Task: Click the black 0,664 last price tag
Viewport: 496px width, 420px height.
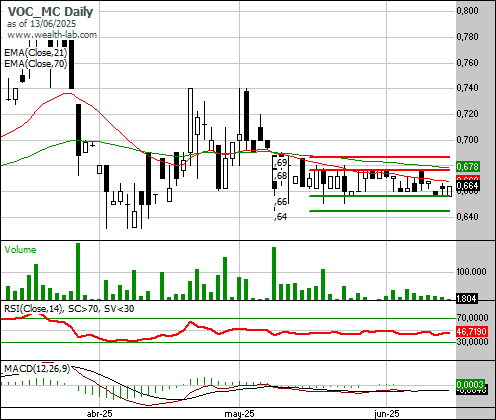Action: point(468,186)
